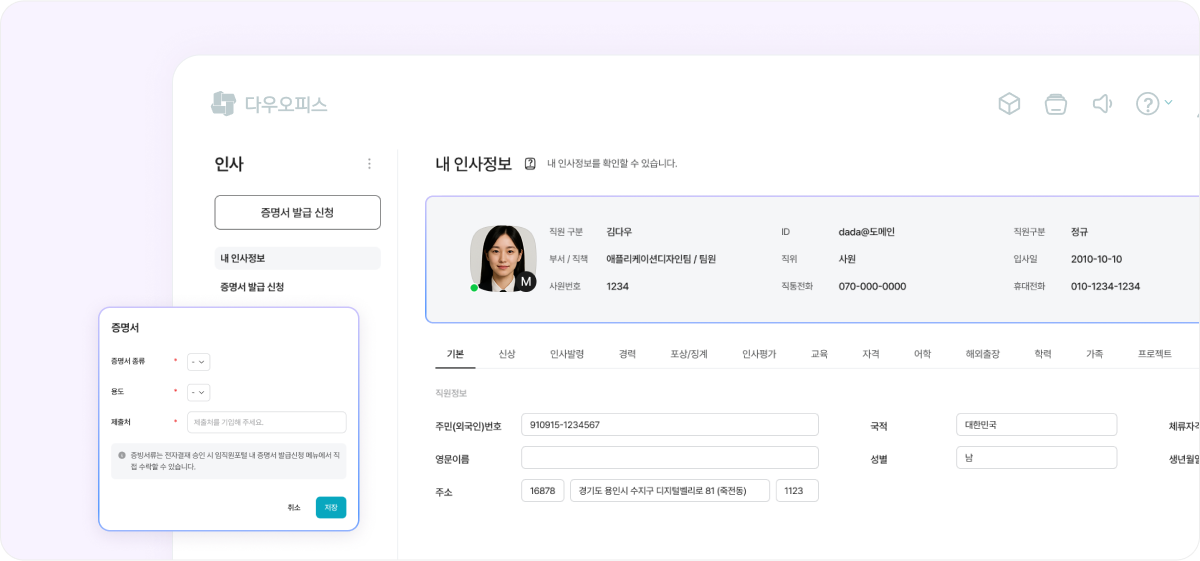Image resolution: width=1200 pixels, height=561 pixels.
Task: Switch to the 가족 tab
Action: (1095, 354)
